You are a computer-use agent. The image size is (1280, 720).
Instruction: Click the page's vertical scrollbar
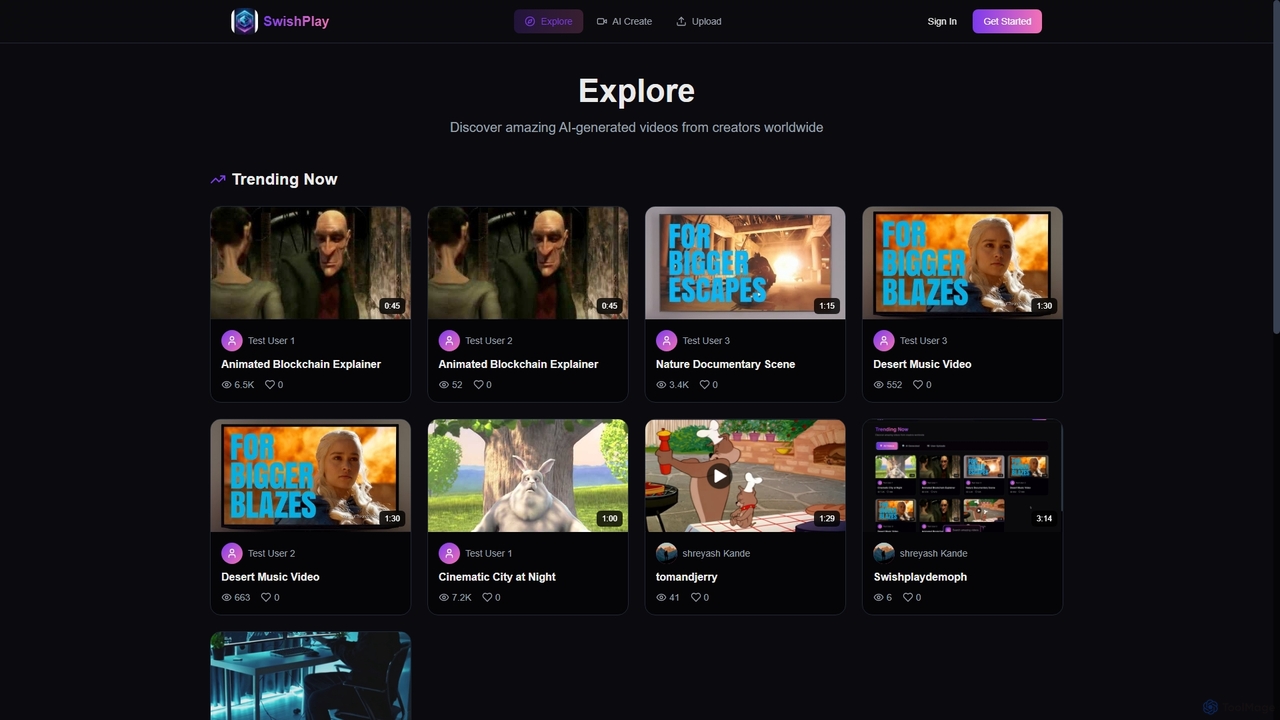pos(1275,165)
